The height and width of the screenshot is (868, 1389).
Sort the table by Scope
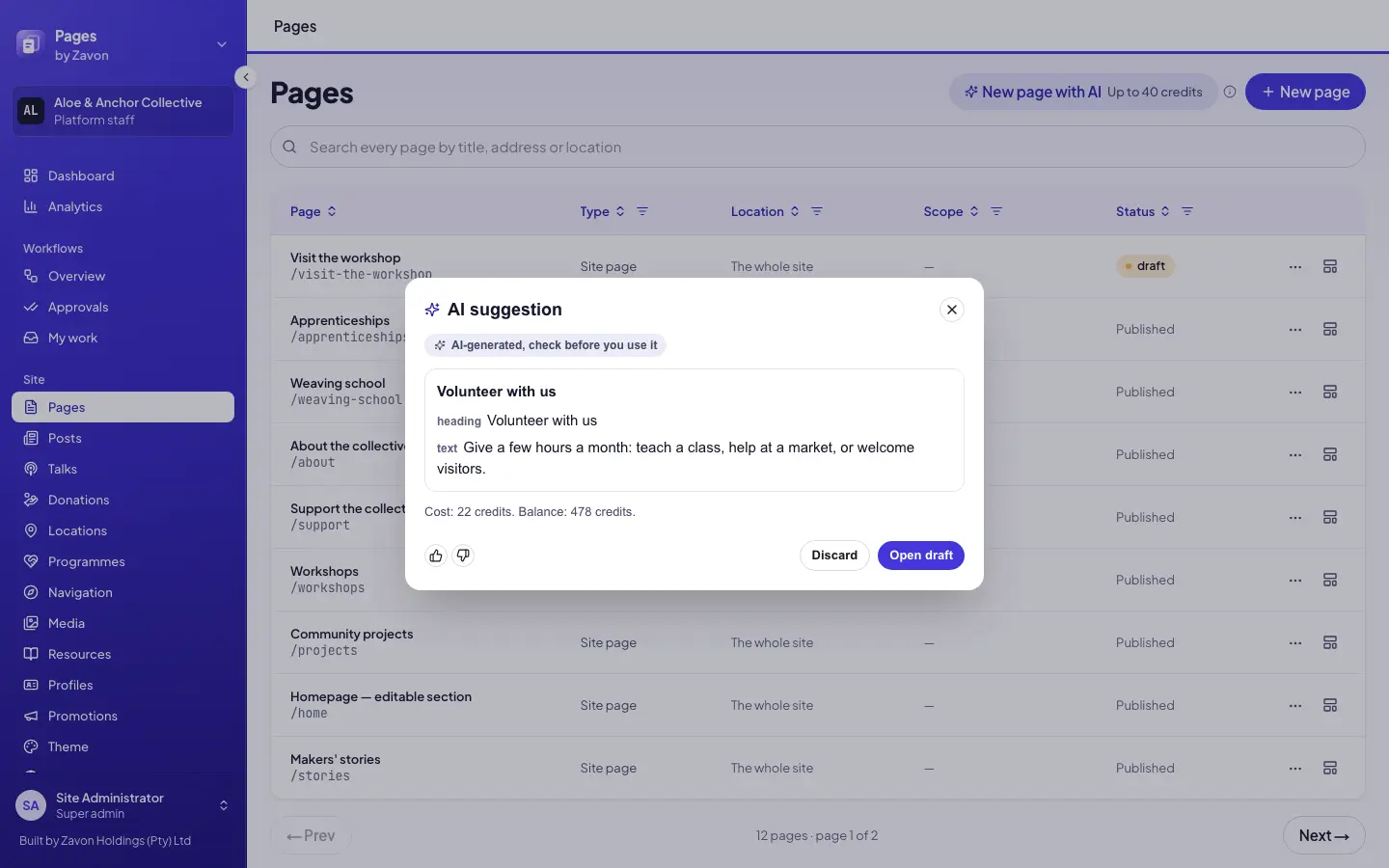click(x=951, y=211)
